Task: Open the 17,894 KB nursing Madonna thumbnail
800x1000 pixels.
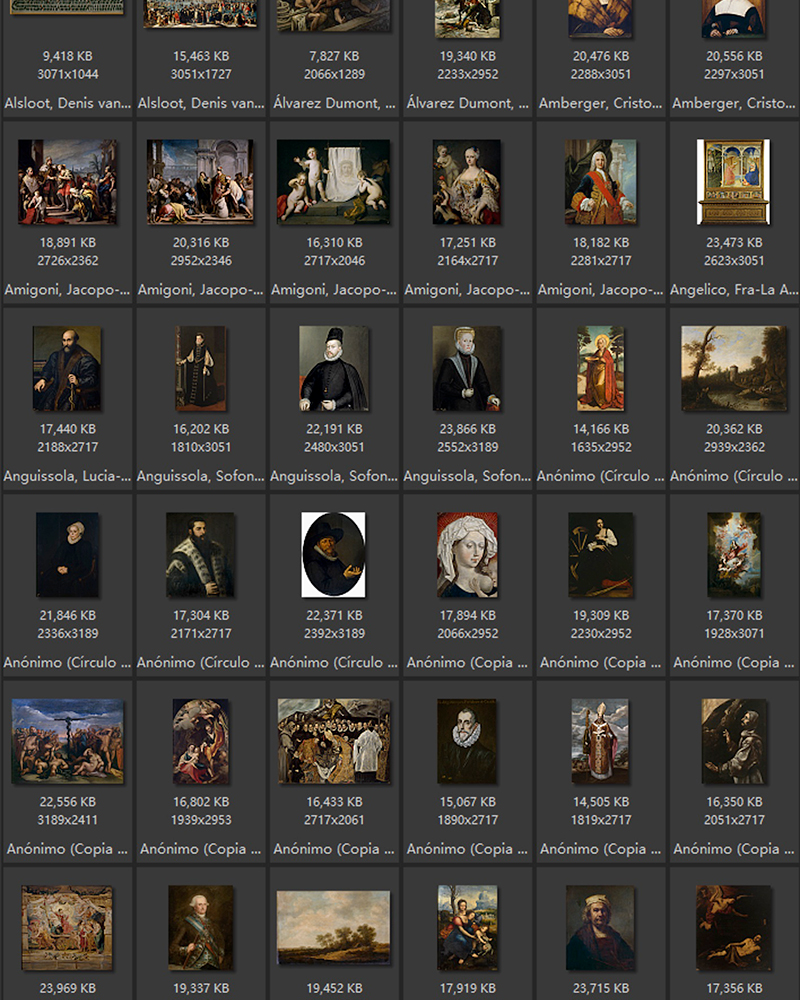Action: point(467,554)
